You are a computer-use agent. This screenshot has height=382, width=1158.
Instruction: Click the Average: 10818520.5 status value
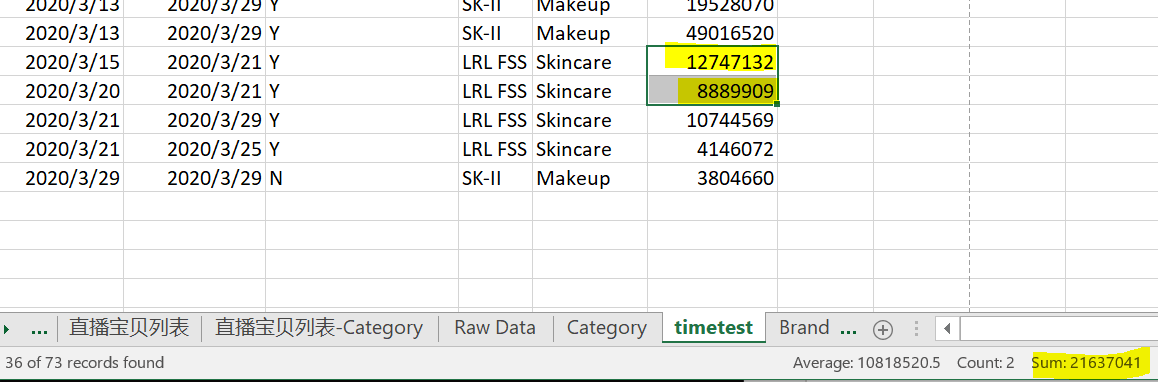866,363
